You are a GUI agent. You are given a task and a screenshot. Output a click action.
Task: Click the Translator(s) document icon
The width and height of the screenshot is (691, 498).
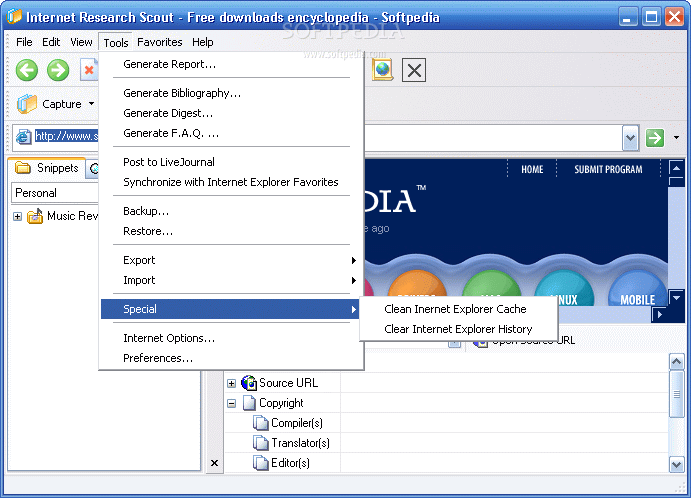[x=261, y=443]
